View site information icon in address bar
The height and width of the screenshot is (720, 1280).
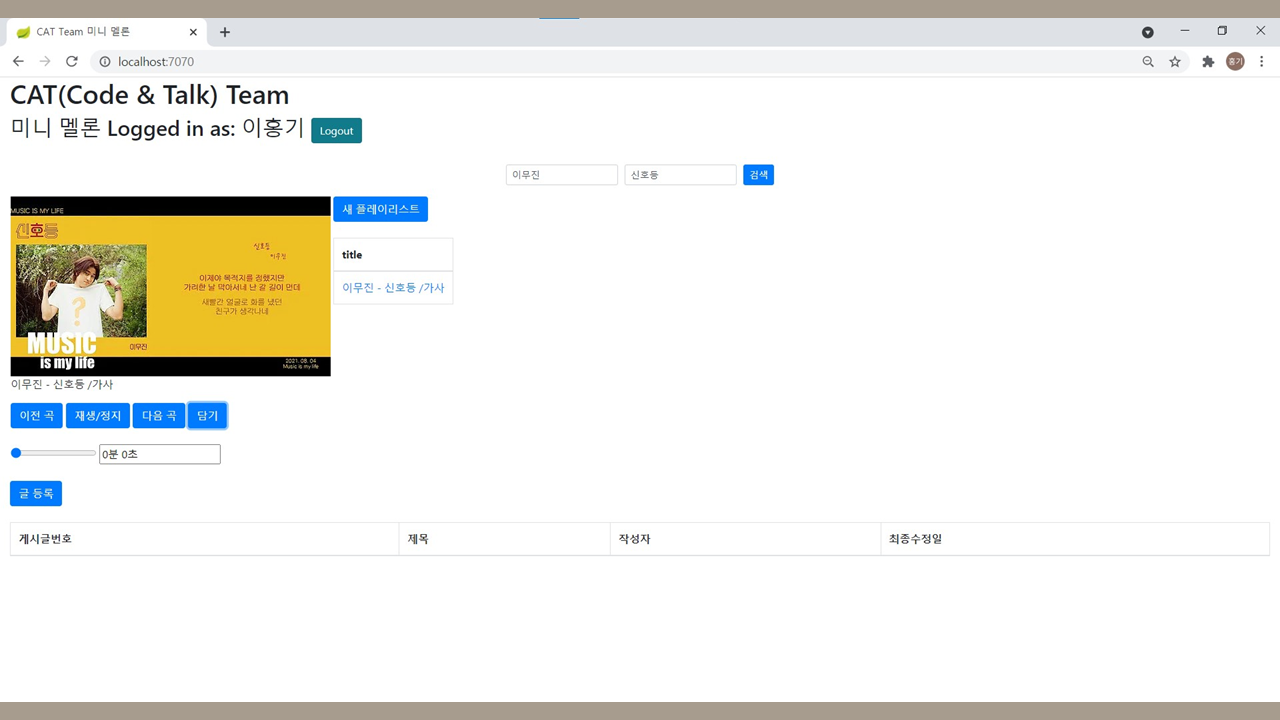coord(105,62)
